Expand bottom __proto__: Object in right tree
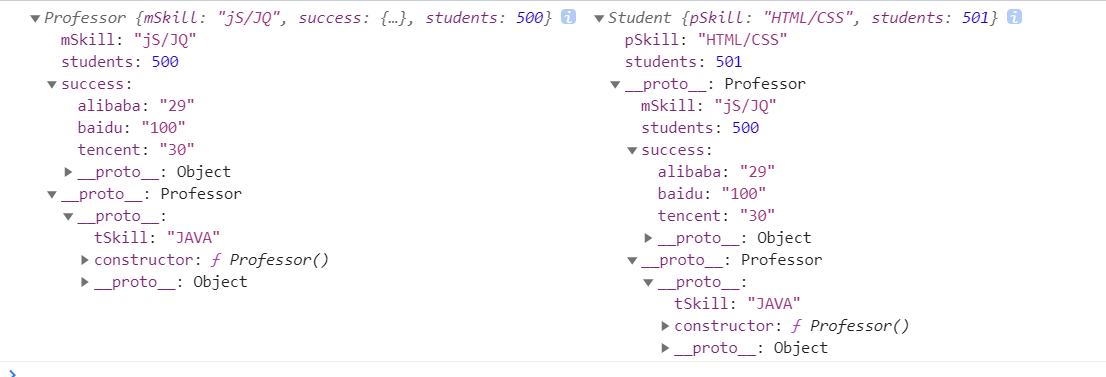Image resolution: width=1106 pixels, height=377 pixels. [665, 348]
